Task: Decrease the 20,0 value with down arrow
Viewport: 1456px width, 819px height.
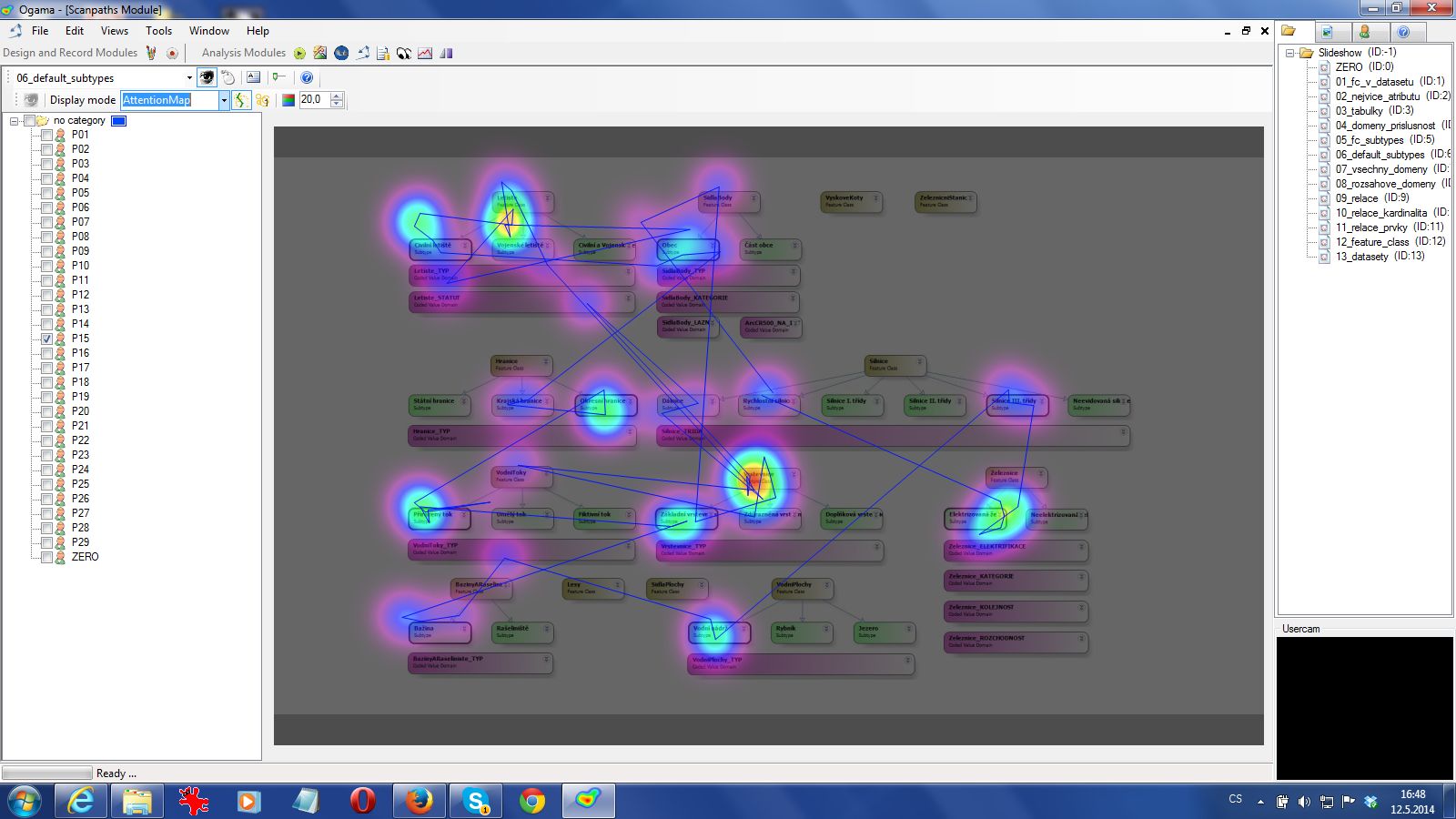Action: [337, 104]
